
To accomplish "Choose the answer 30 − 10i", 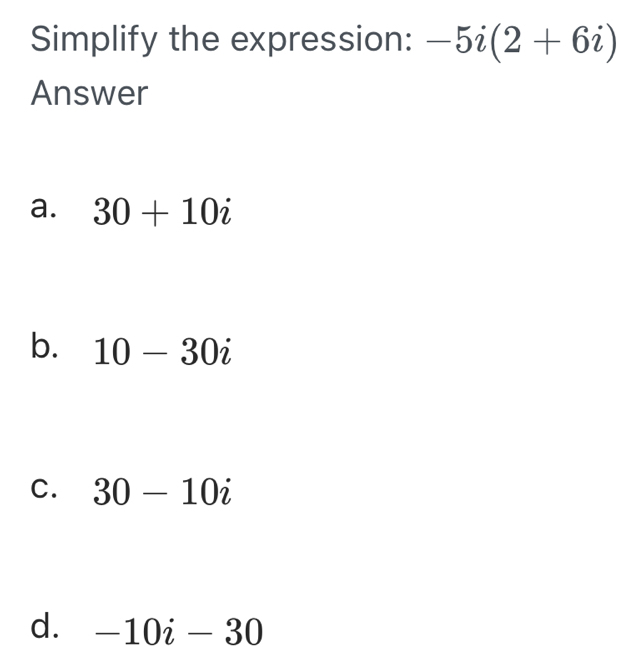I will tap(163, 492).
